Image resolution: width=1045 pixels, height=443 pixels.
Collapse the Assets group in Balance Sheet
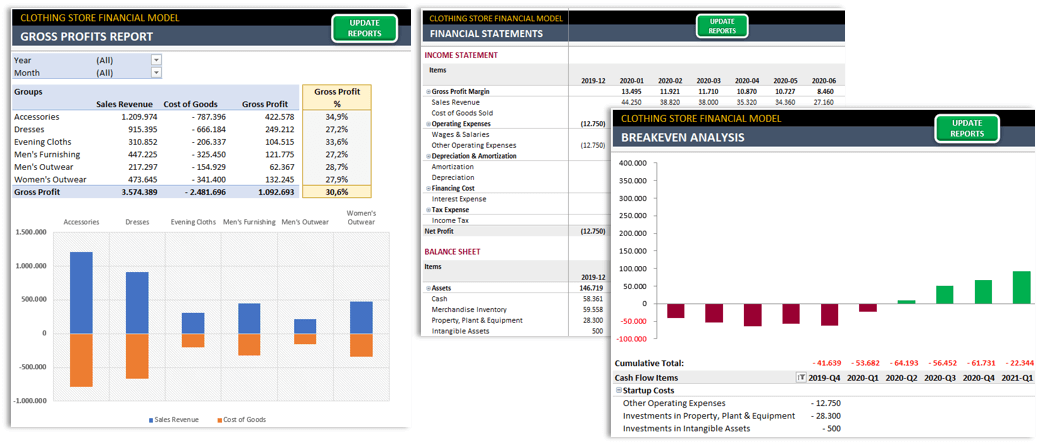428,288
